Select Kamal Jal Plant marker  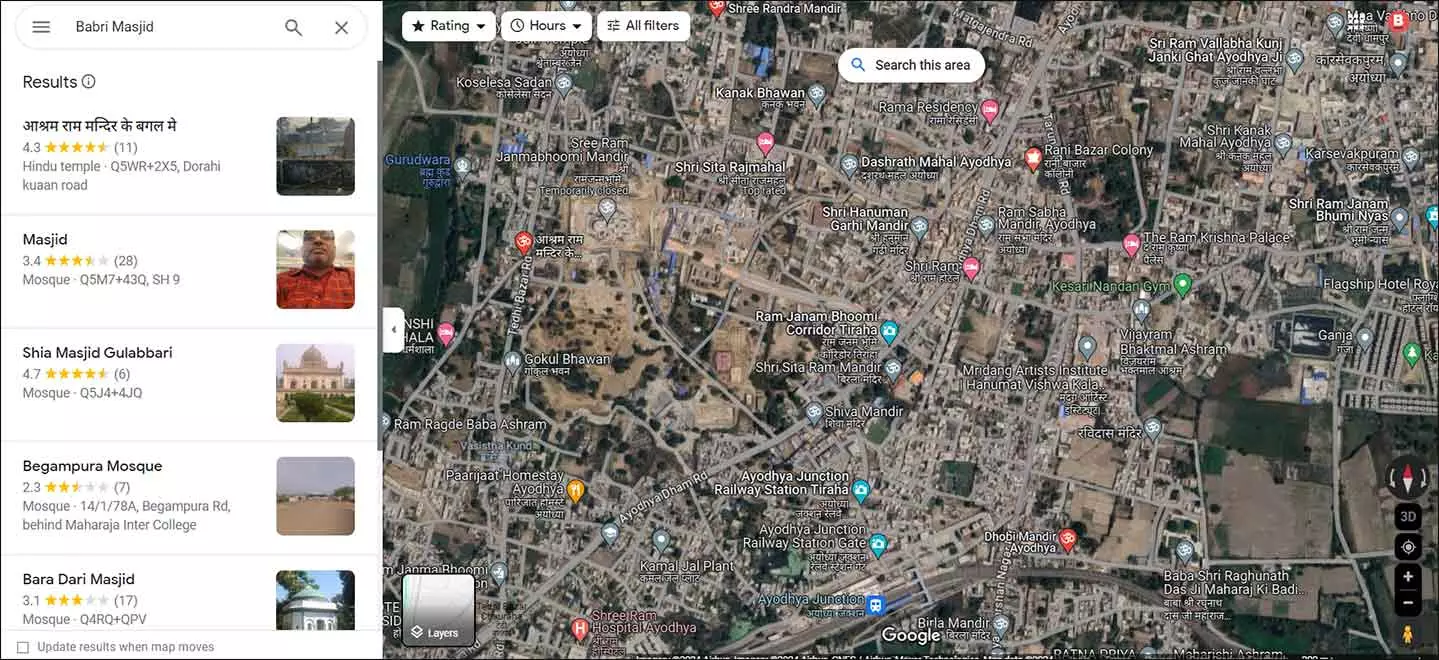[660, 542]
